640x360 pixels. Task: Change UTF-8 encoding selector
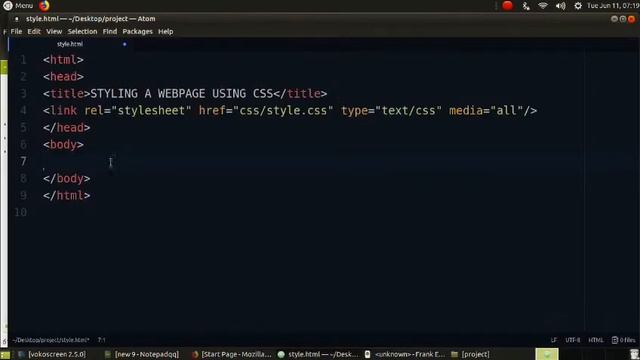coord(572,340)
